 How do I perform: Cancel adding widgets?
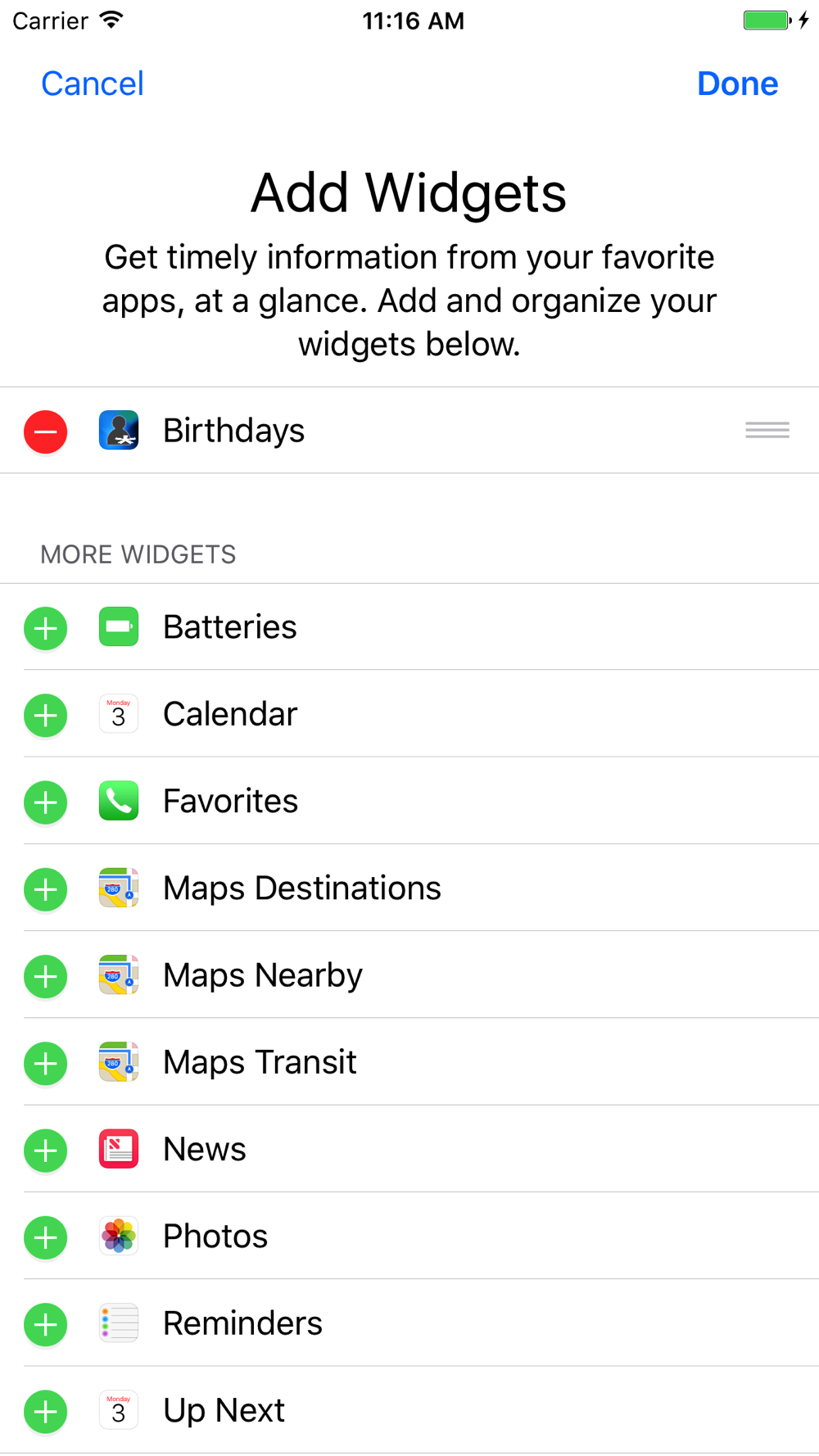pos(93,84)
